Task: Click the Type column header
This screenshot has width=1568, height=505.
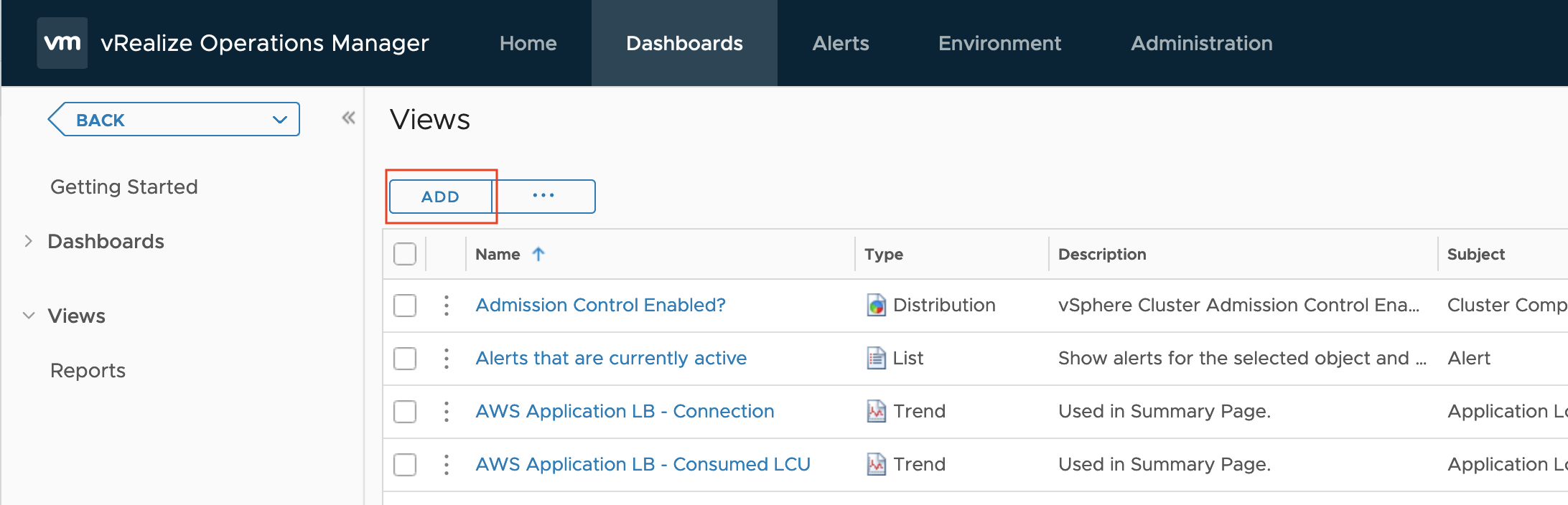Action: [x=884, y=254]
